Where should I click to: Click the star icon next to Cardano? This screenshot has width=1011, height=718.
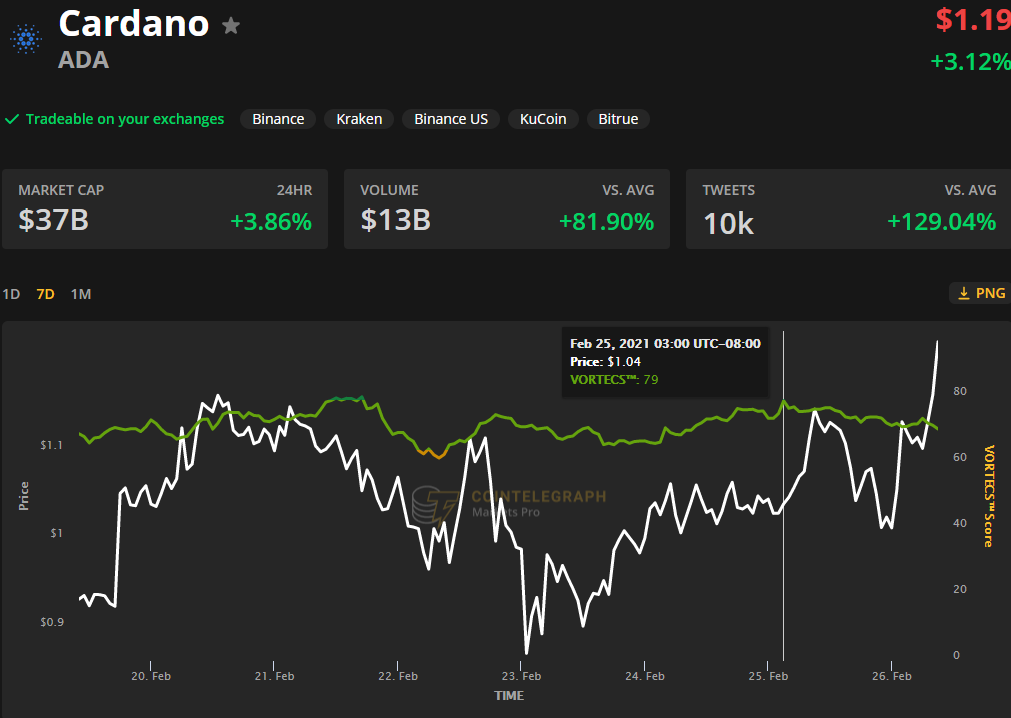tap(230, 26)
